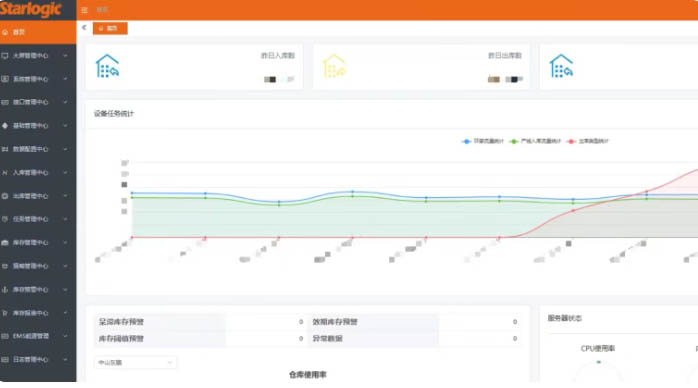Open the 任务管理中心 menu label
The height and width of the screenshot is (388, 698).
pyautogui.click(x=30, y=219)
